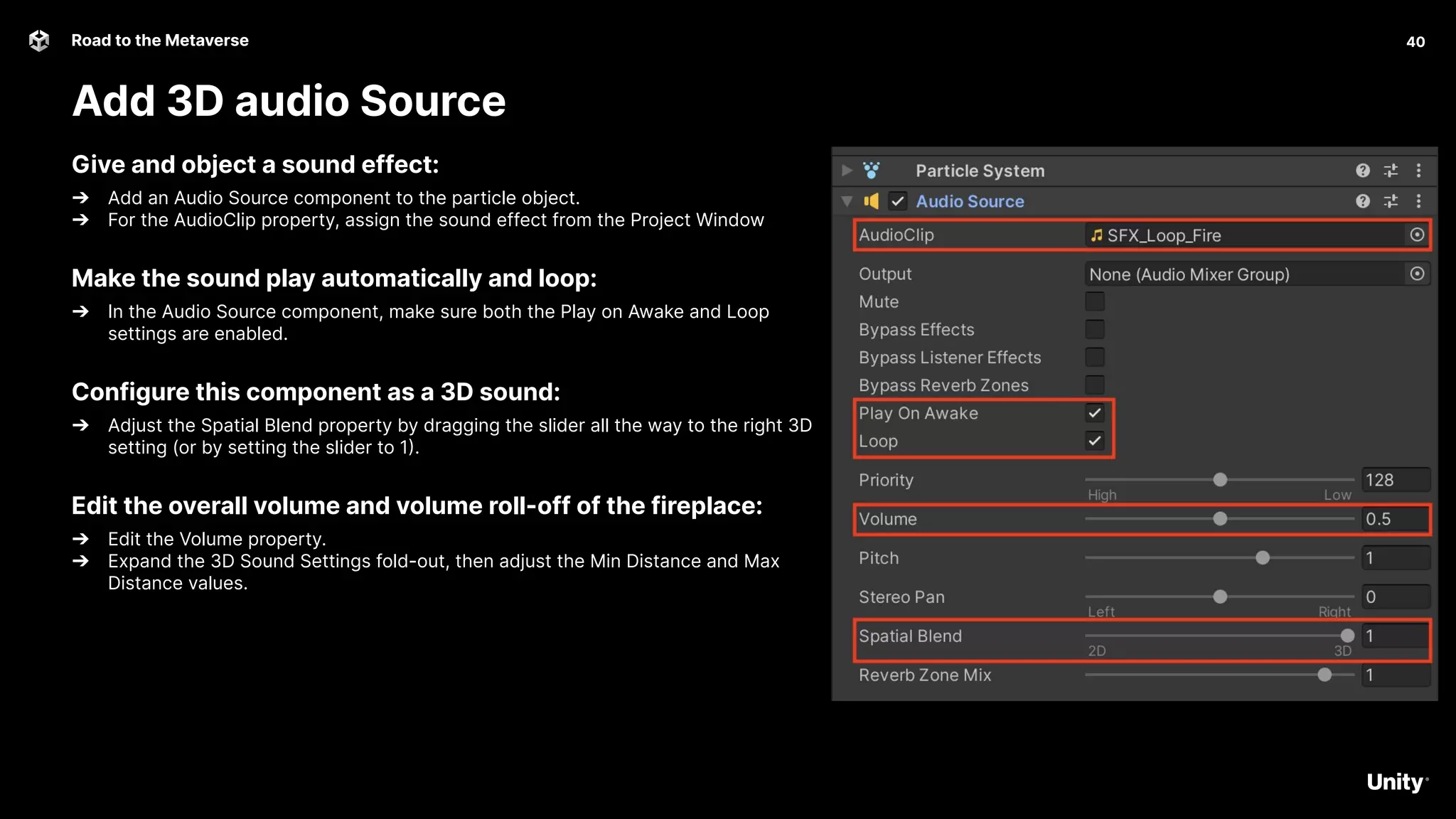The image size is (1456, 819).
Task: Toggle the Audio Source enabled checkbox
Action: click(x=898, y=201)
